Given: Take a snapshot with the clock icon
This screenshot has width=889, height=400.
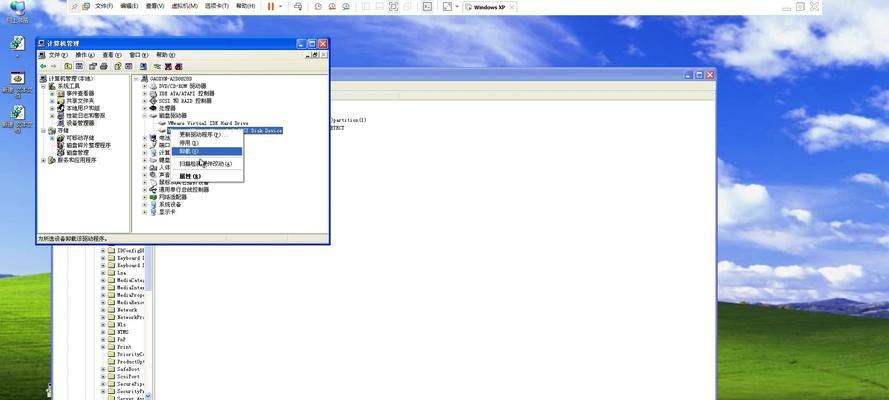Looking at the screenshot, I should tap(318, 6).
